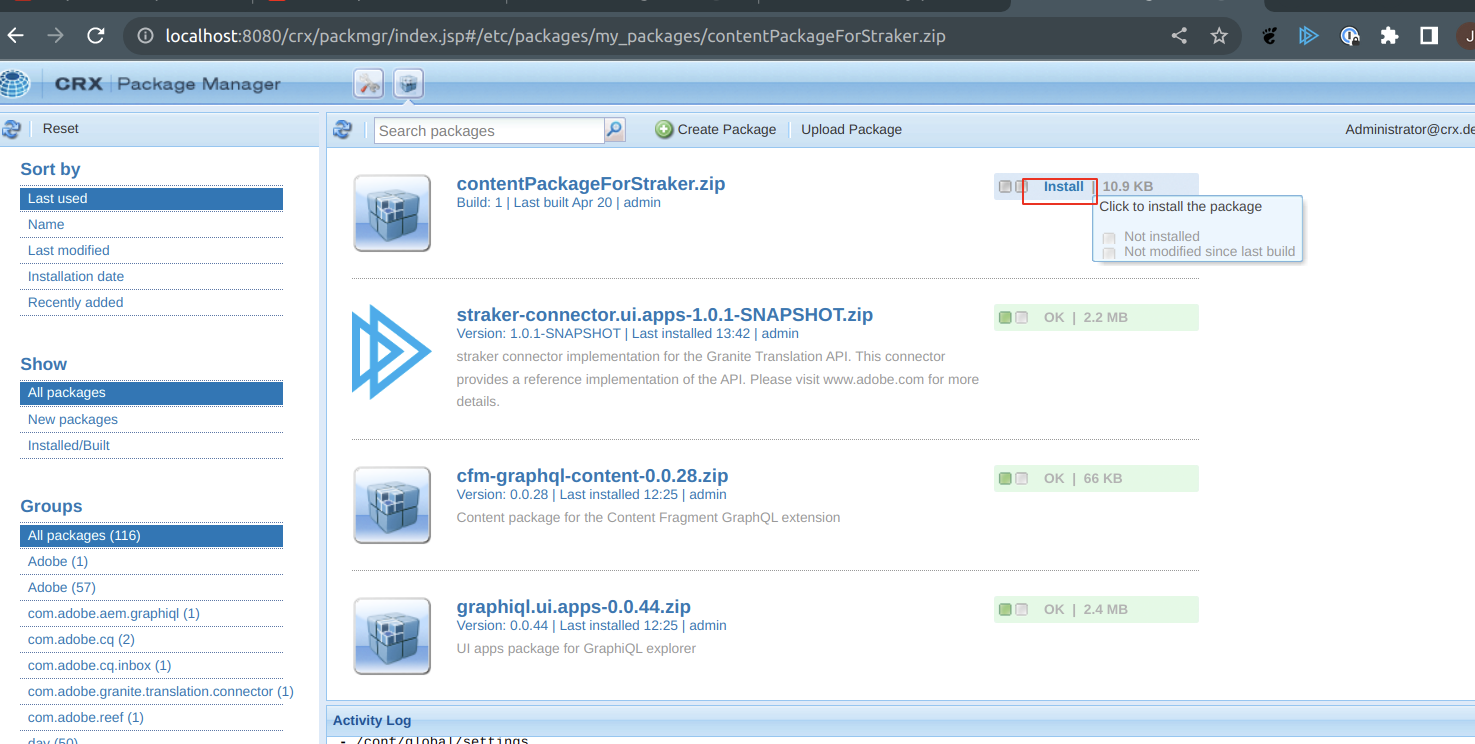The height and width of the screenshot is (744, 1475).
Task: Select the Adobe (57) group
Action: (151, 587)
